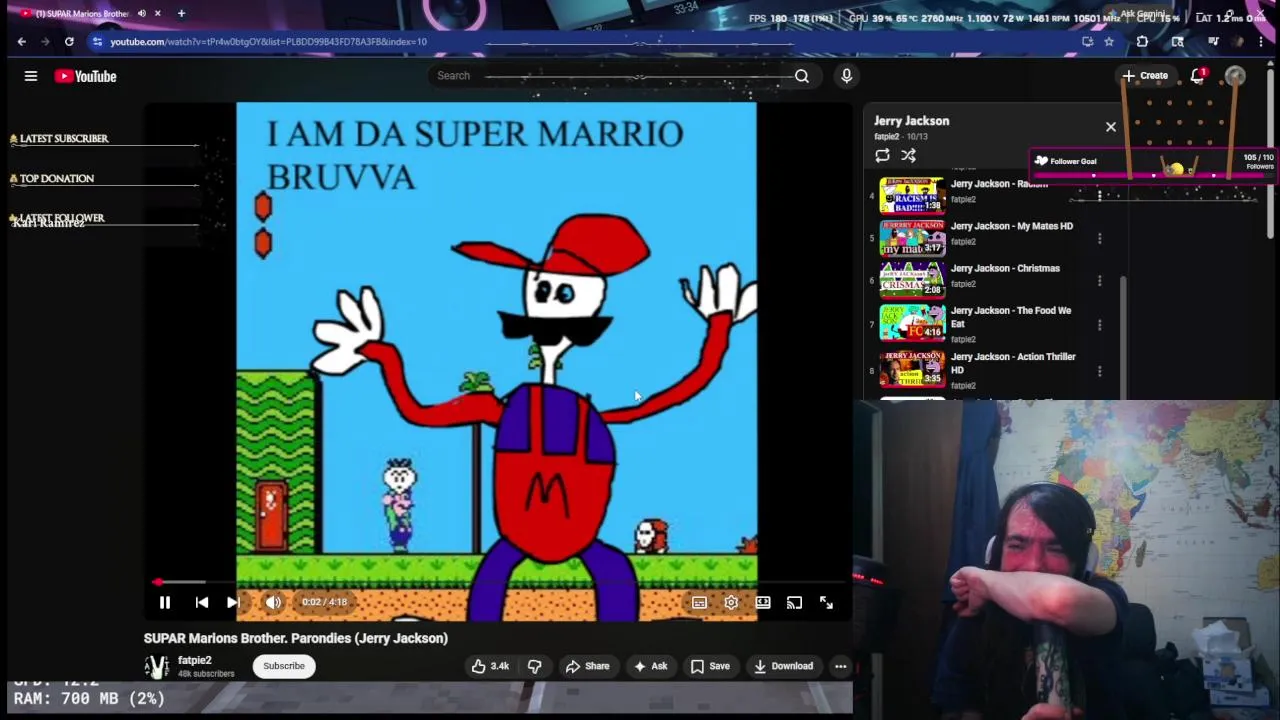This screenshot has width=1280, height=720.
Task: Close the SUPAR Marions Brother tab
Action: [x=157, y=14]
